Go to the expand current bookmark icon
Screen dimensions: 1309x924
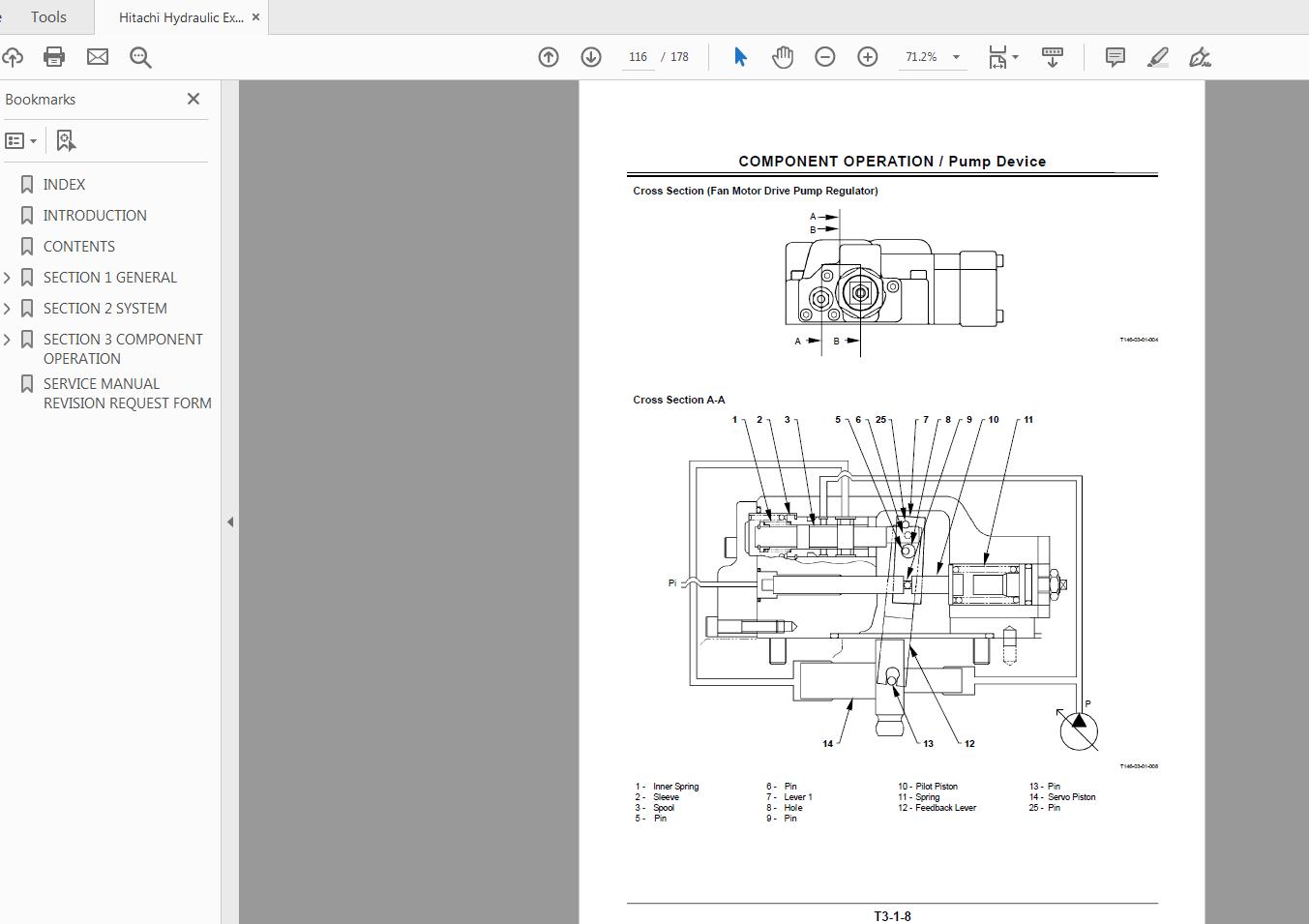point(64,140)
